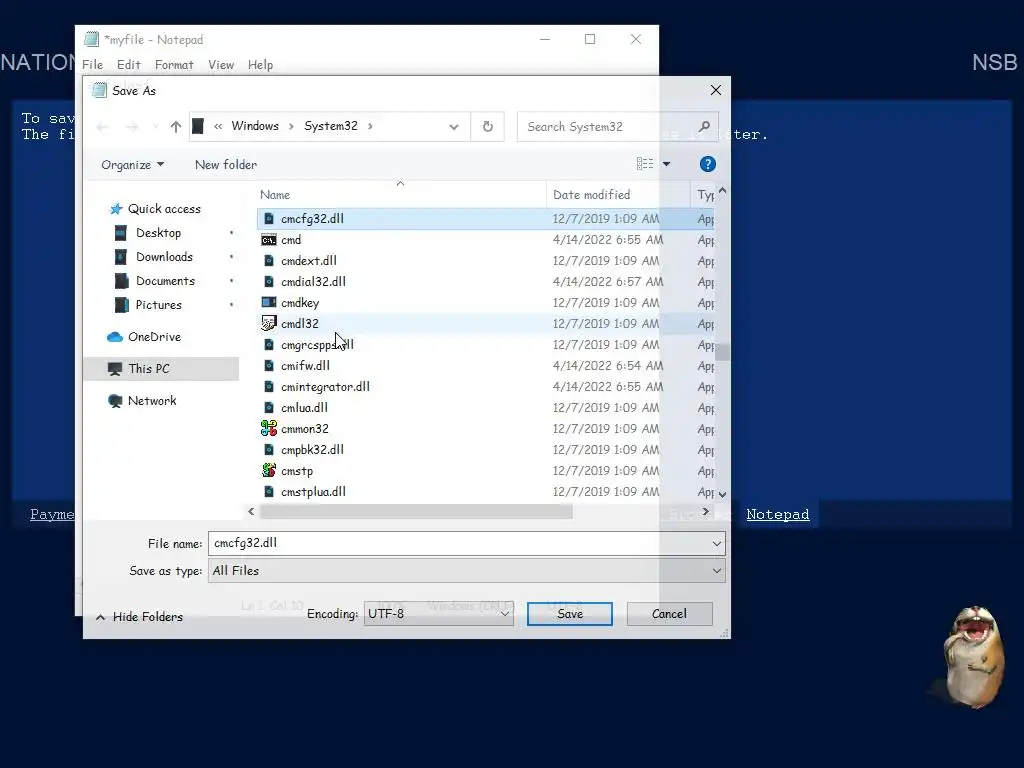Collapse with Hide Folders

139,617
